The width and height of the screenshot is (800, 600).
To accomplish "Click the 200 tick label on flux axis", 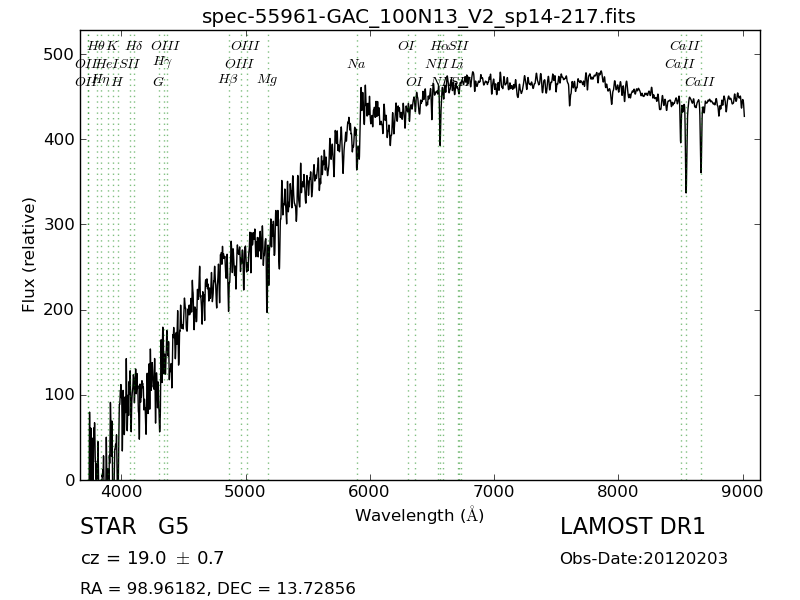I will (x=59, y=310).
